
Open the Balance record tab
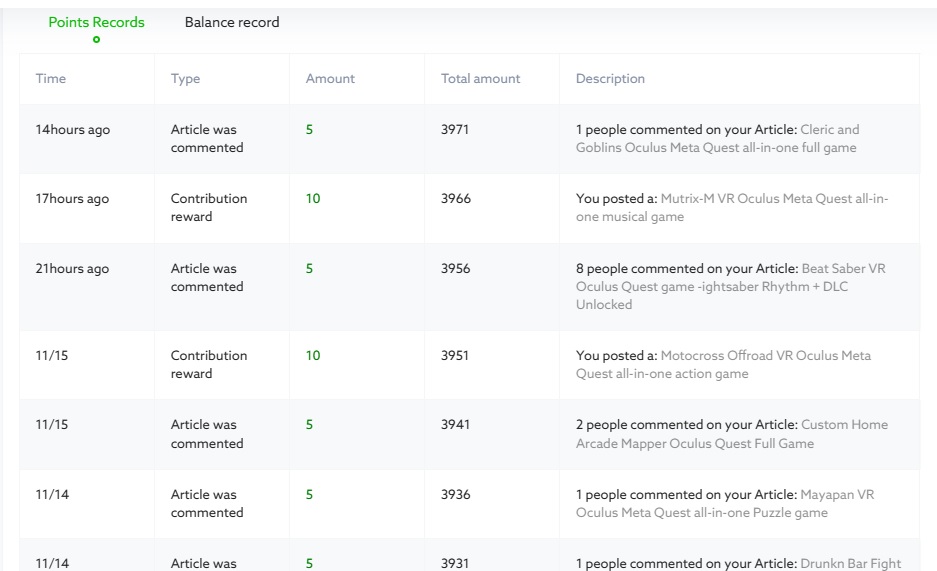tap(232, 22)
